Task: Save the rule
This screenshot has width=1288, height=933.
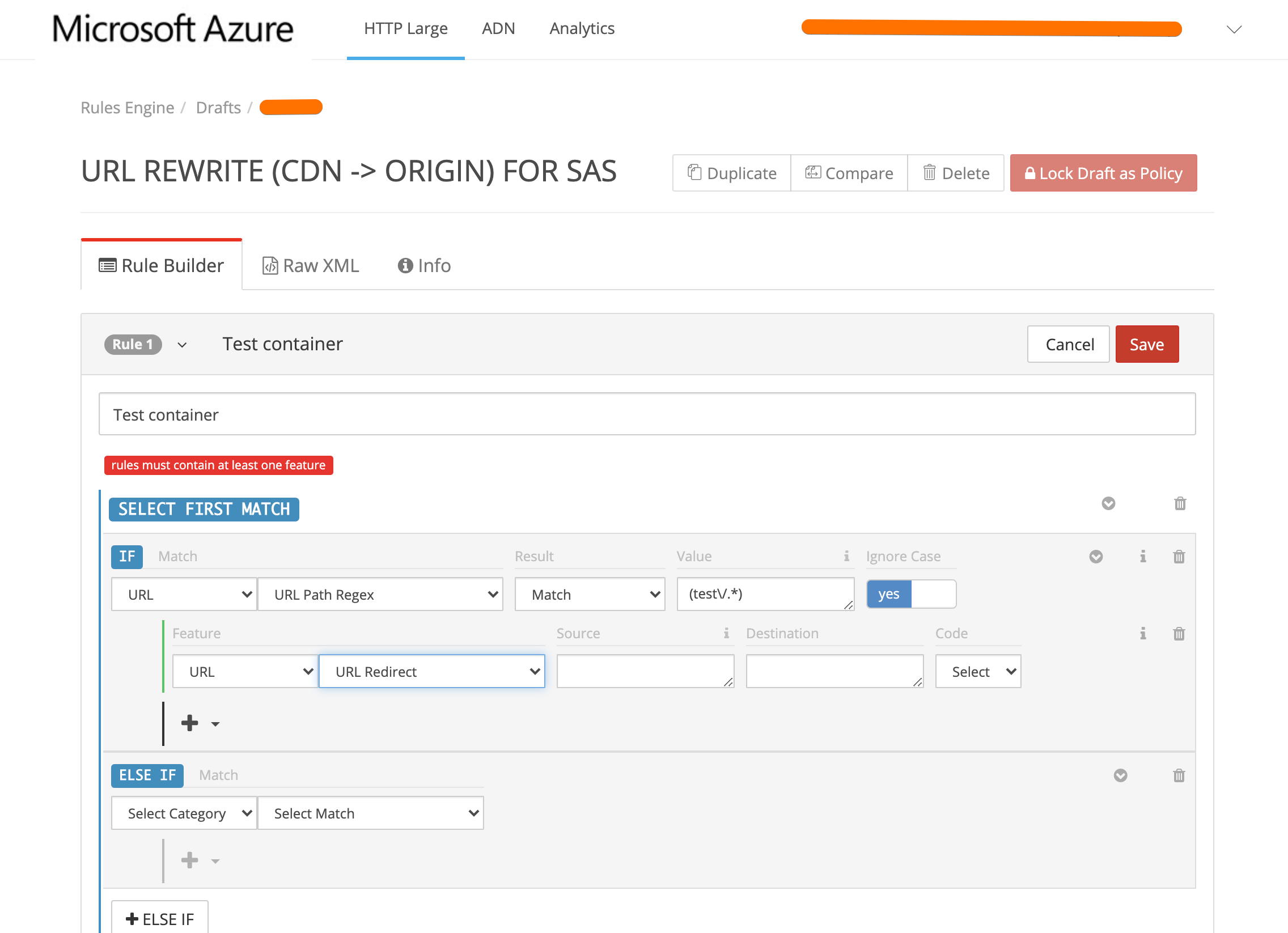Action: click(x=1147, y=343)
